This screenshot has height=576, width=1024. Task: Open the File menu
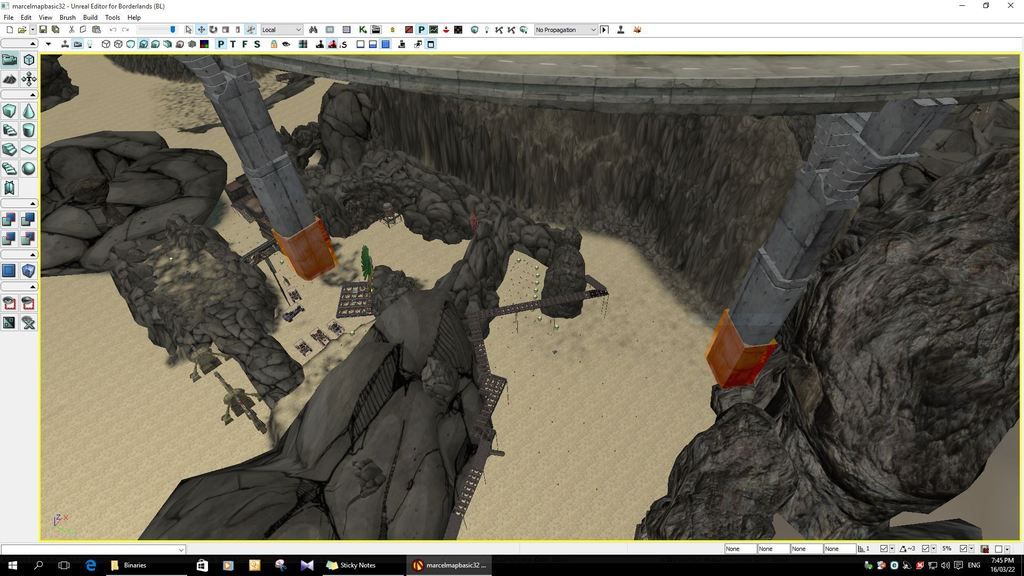click(8, 18)
